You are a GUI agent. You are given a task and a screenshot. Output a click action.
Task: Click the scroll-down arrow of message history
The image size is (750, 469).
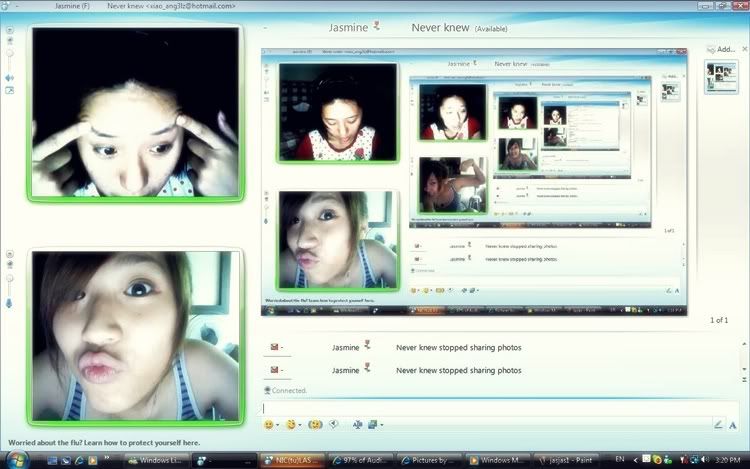(x=744, y=369)
